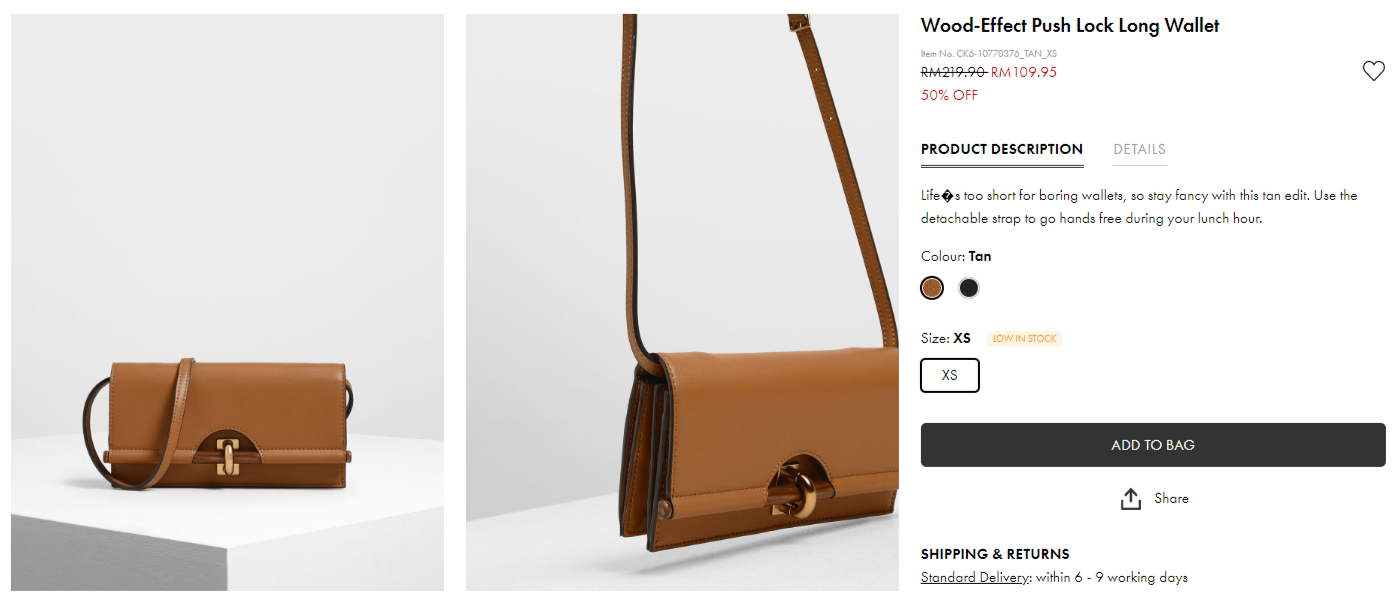Select the Tan colour swatch
This screenshot has width=1395, height=600.
tap(932, 288)
